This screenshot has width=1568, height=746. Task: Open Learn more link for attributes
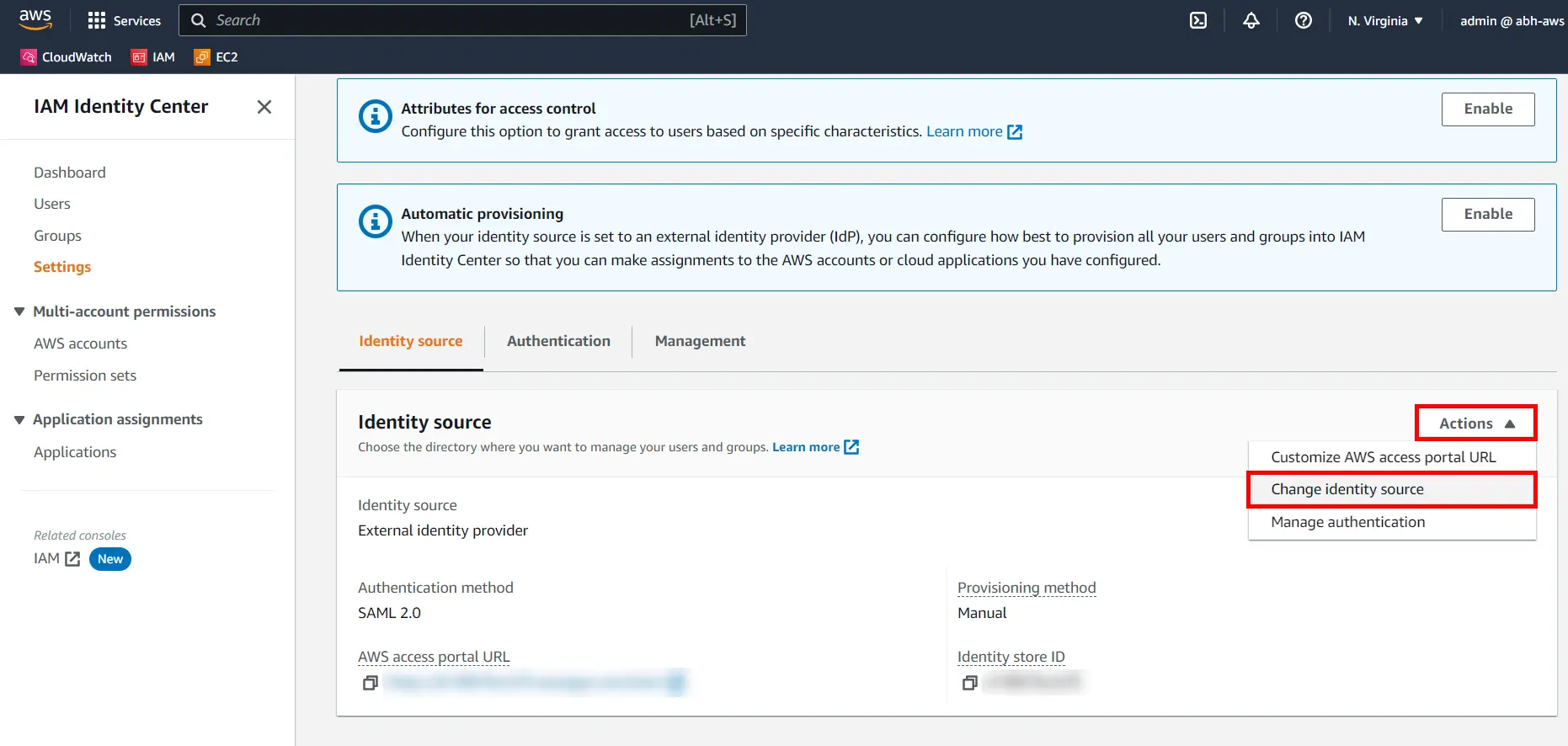(964, 131)
